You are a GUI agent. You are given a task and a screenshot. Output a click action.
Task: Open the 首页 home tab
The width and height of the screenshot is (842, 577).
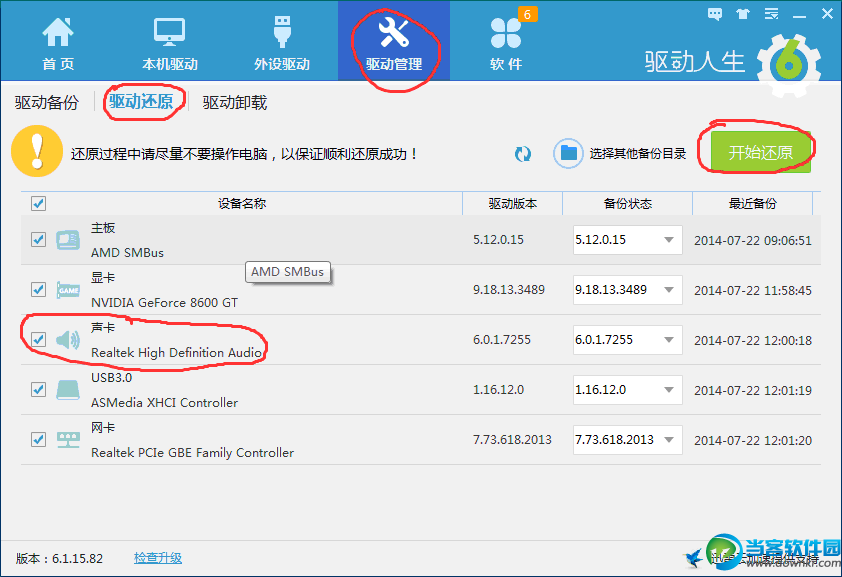(58, 43)
